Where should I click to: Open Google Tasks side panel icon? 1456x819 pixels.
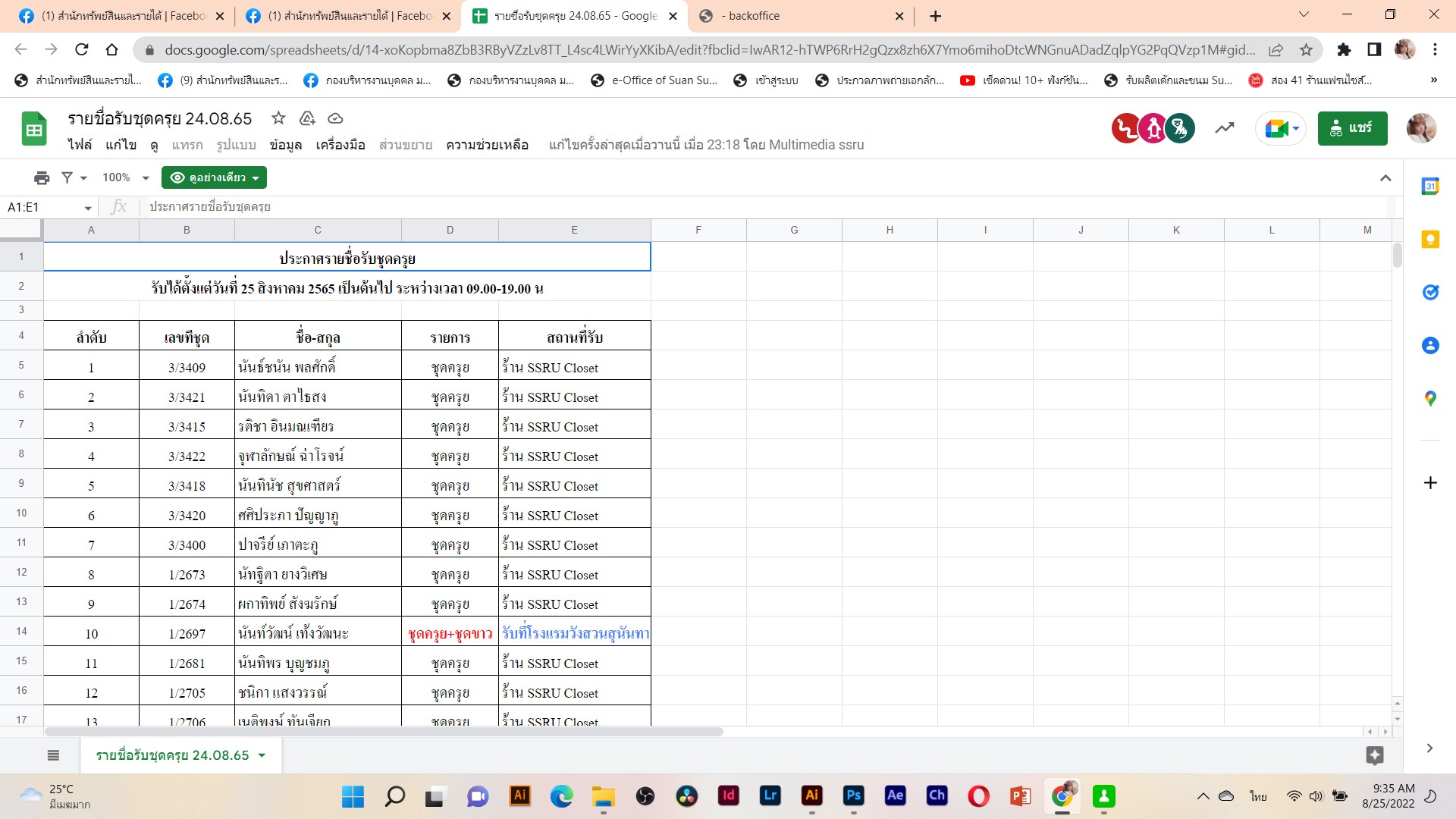tap(1430, 292)
